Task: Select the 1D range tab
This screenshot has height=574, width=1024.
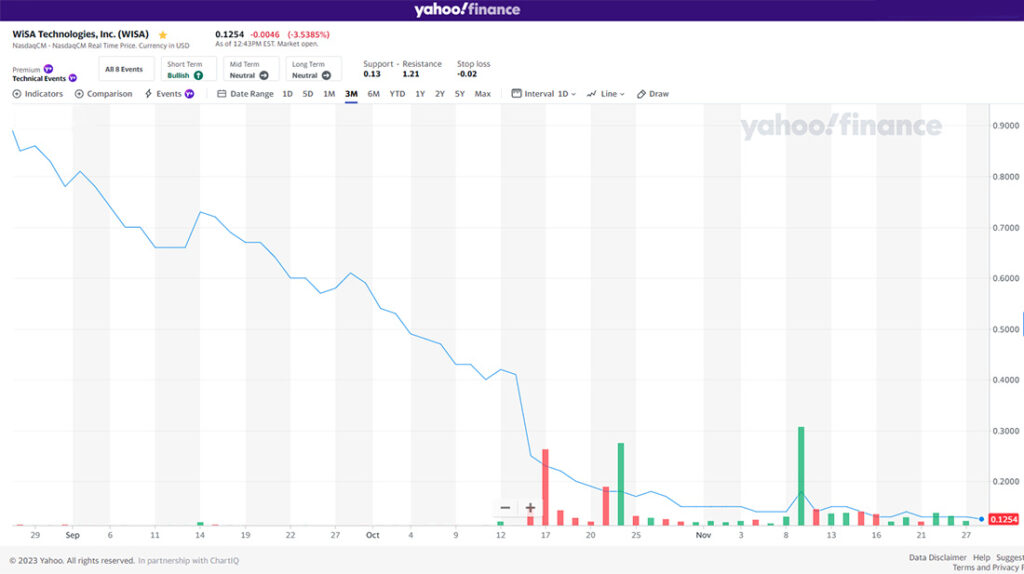Action: point(287,94)
